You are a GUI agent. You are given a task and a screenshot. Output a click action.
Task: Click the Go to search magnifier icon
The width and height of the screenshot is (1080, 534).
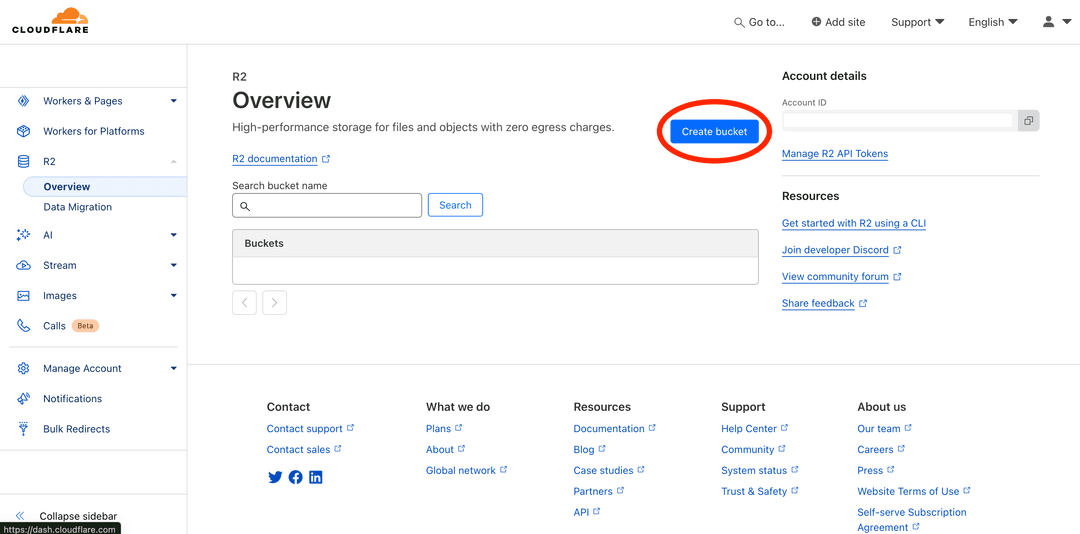point(739,23)
